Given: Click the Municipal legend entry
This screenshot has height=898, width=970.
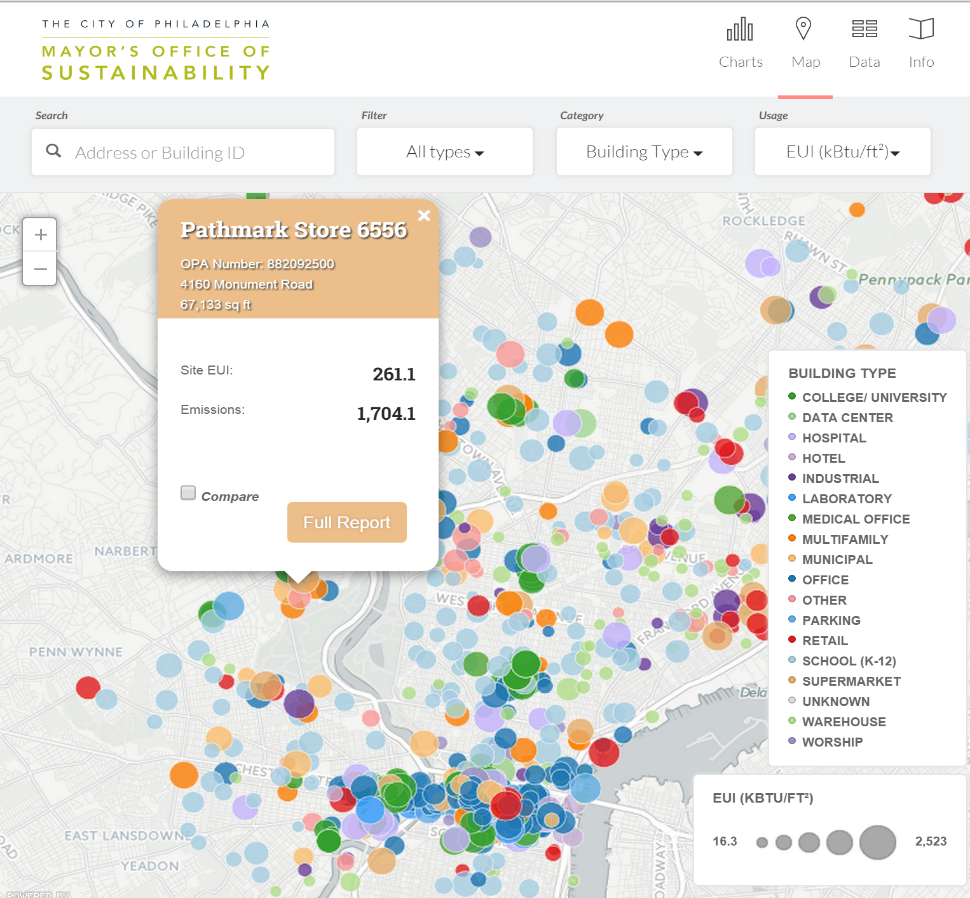Looking at the screenshot, I should click(830, 560).
